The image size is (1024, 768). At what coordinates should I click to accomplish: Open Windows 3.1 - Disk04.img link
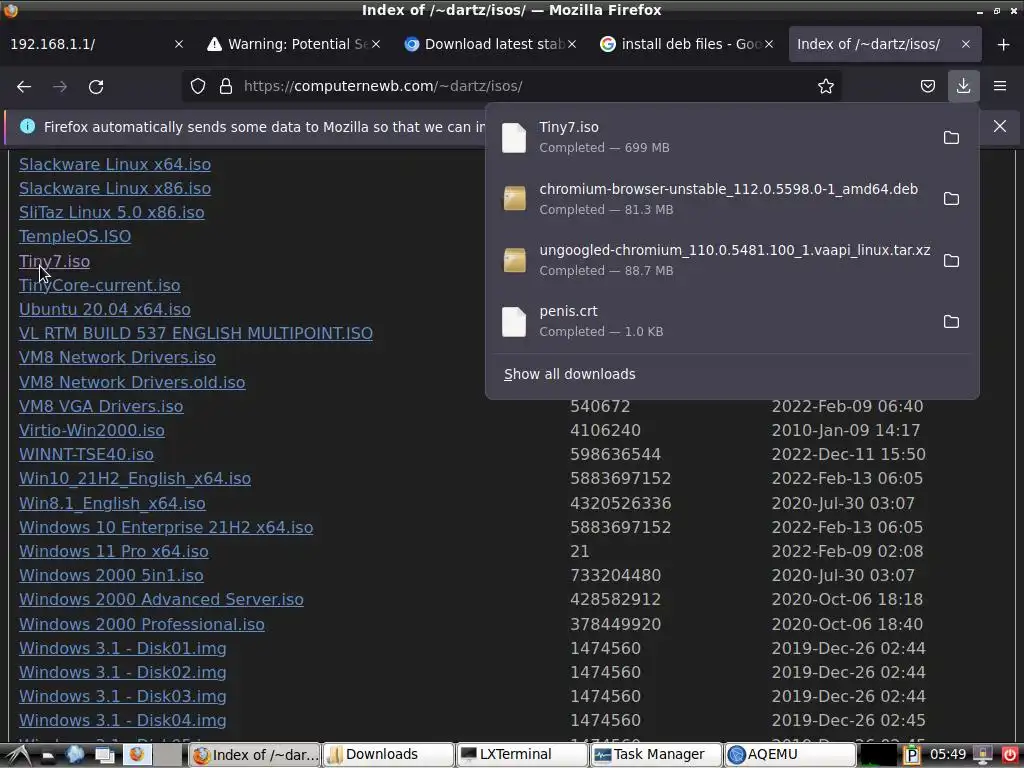123,720
